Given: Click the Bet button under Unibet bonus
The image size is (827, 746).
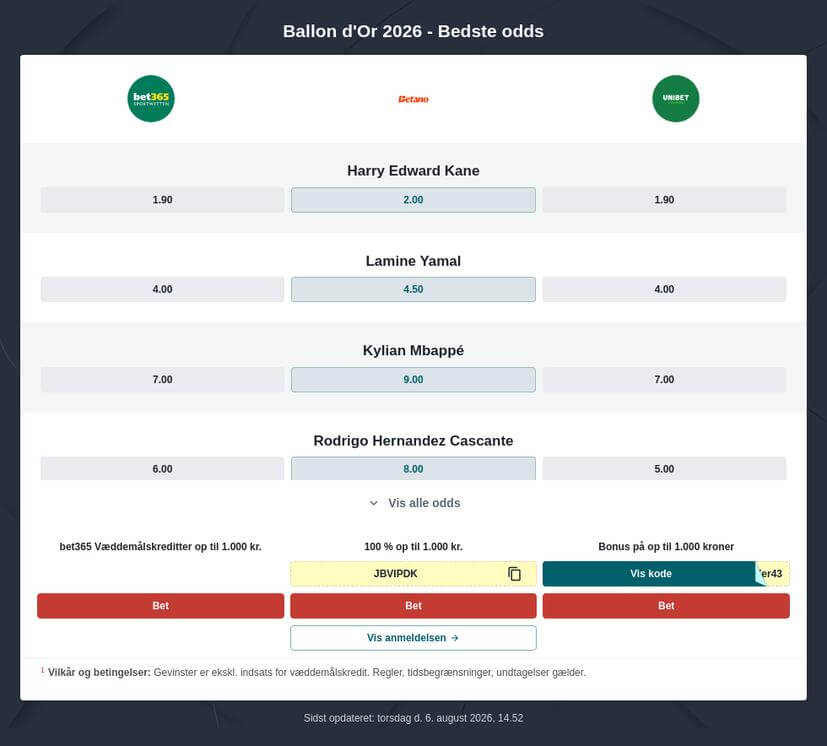Looking at the screenshot, I should click(x=666, y=606).
